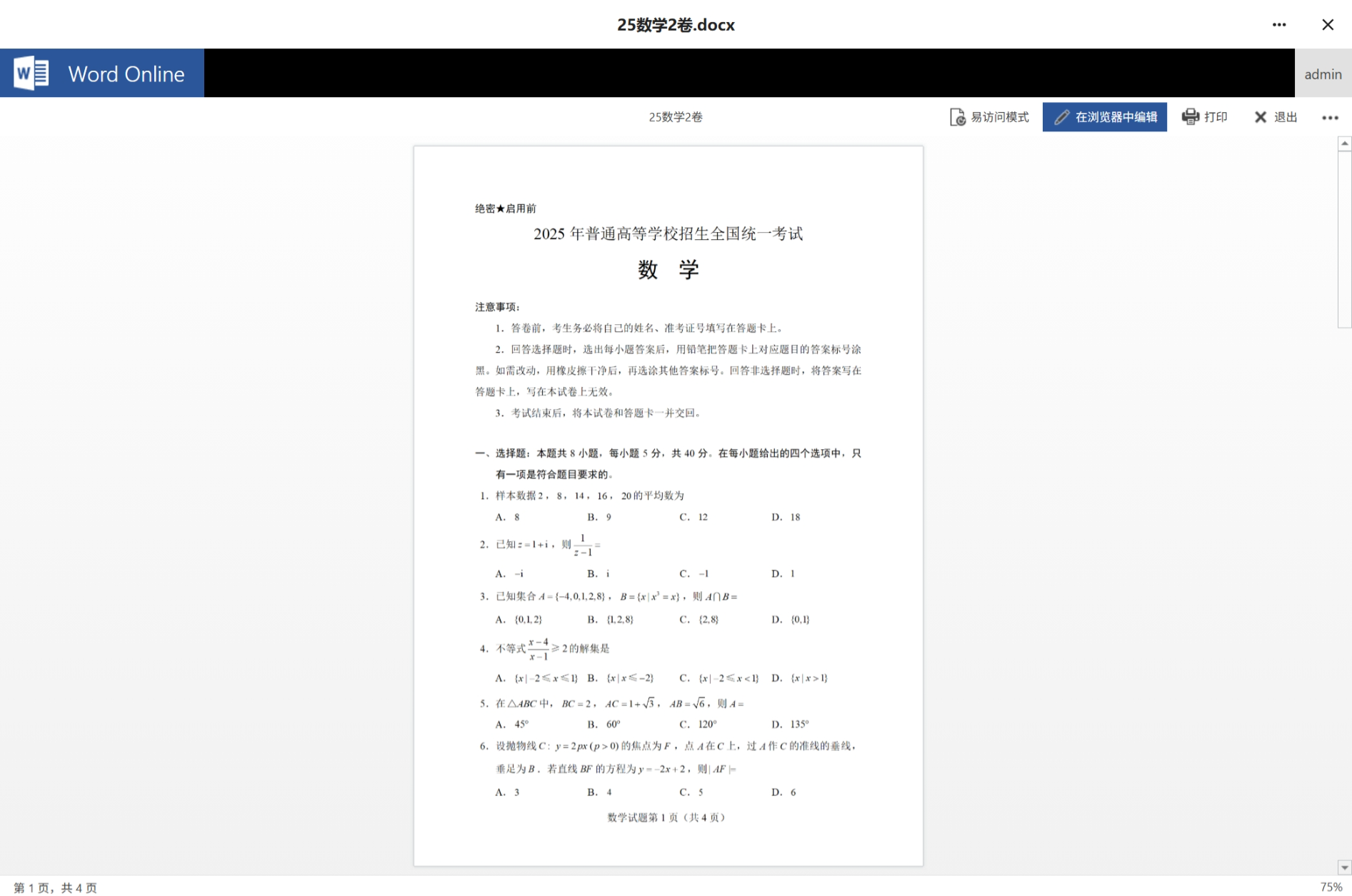1352x896 pixels.
Task: Click the Word logo icon
Action: click(31, 73)
